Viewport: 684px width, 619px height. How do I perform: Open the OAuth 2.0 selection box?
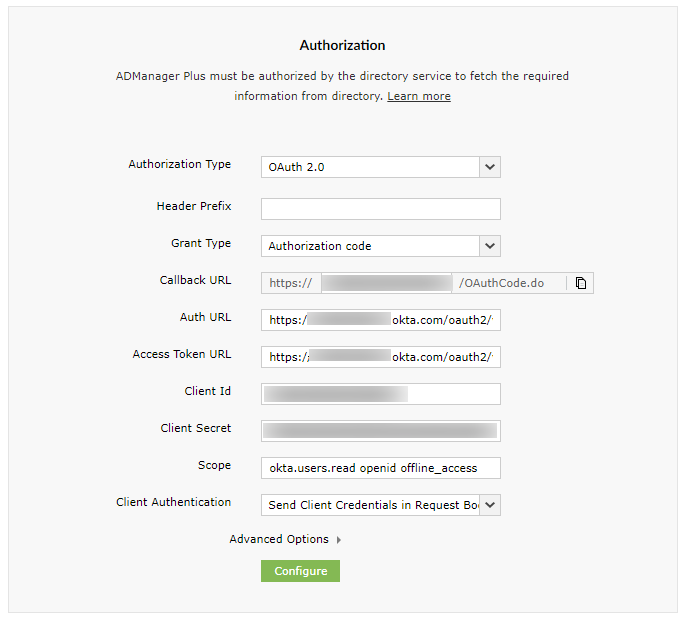point(370,167)
